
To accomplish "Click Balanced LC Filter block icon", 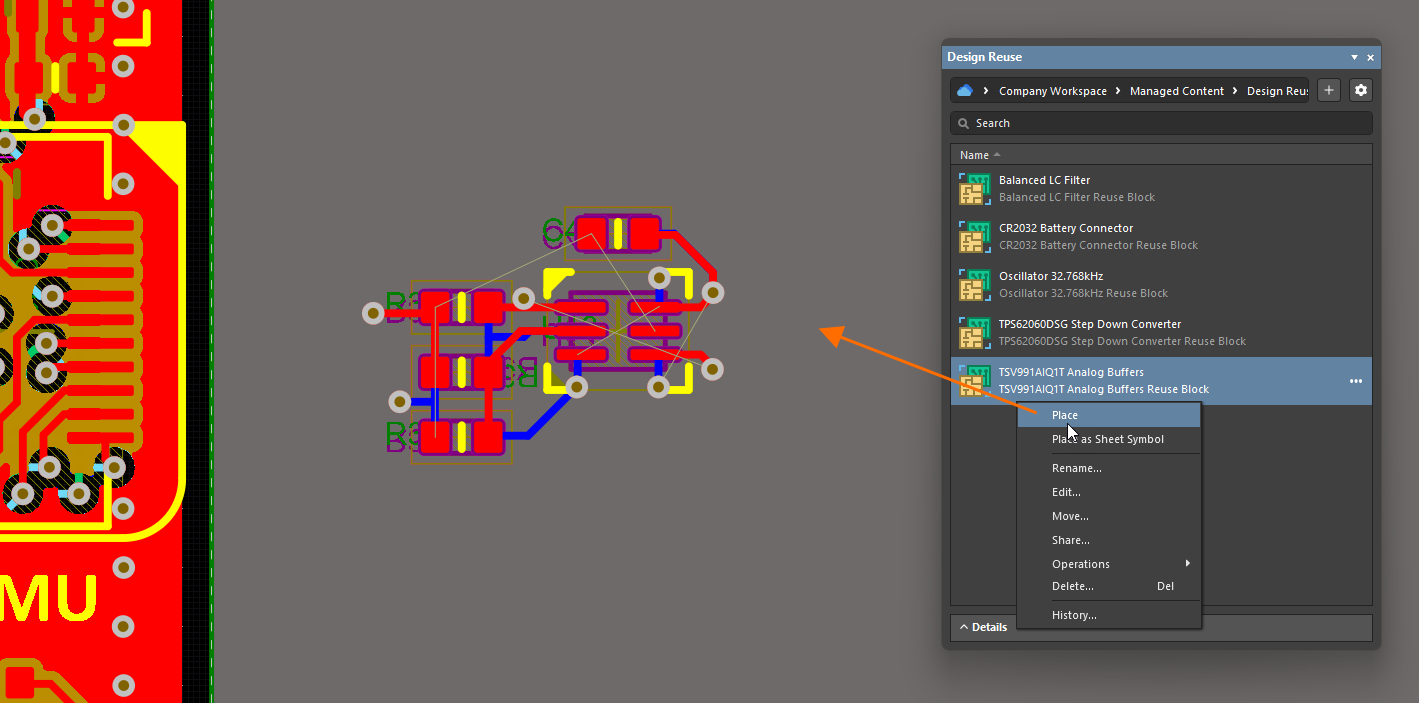I will [974, 189].
